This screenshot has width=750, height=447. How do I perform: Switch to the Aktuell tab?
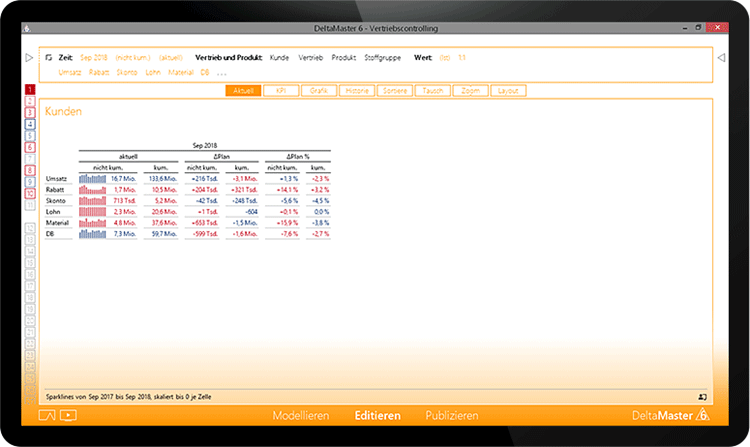[243, 90]
